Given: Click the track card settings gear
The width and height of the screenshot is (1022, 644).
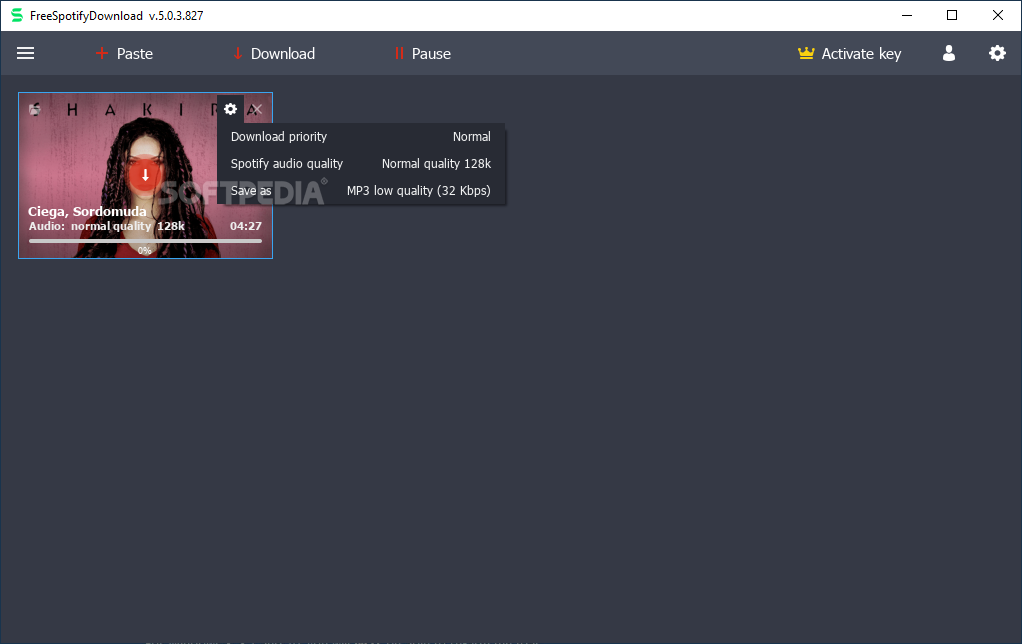Looking at the screenshot, I should point(230,109).
